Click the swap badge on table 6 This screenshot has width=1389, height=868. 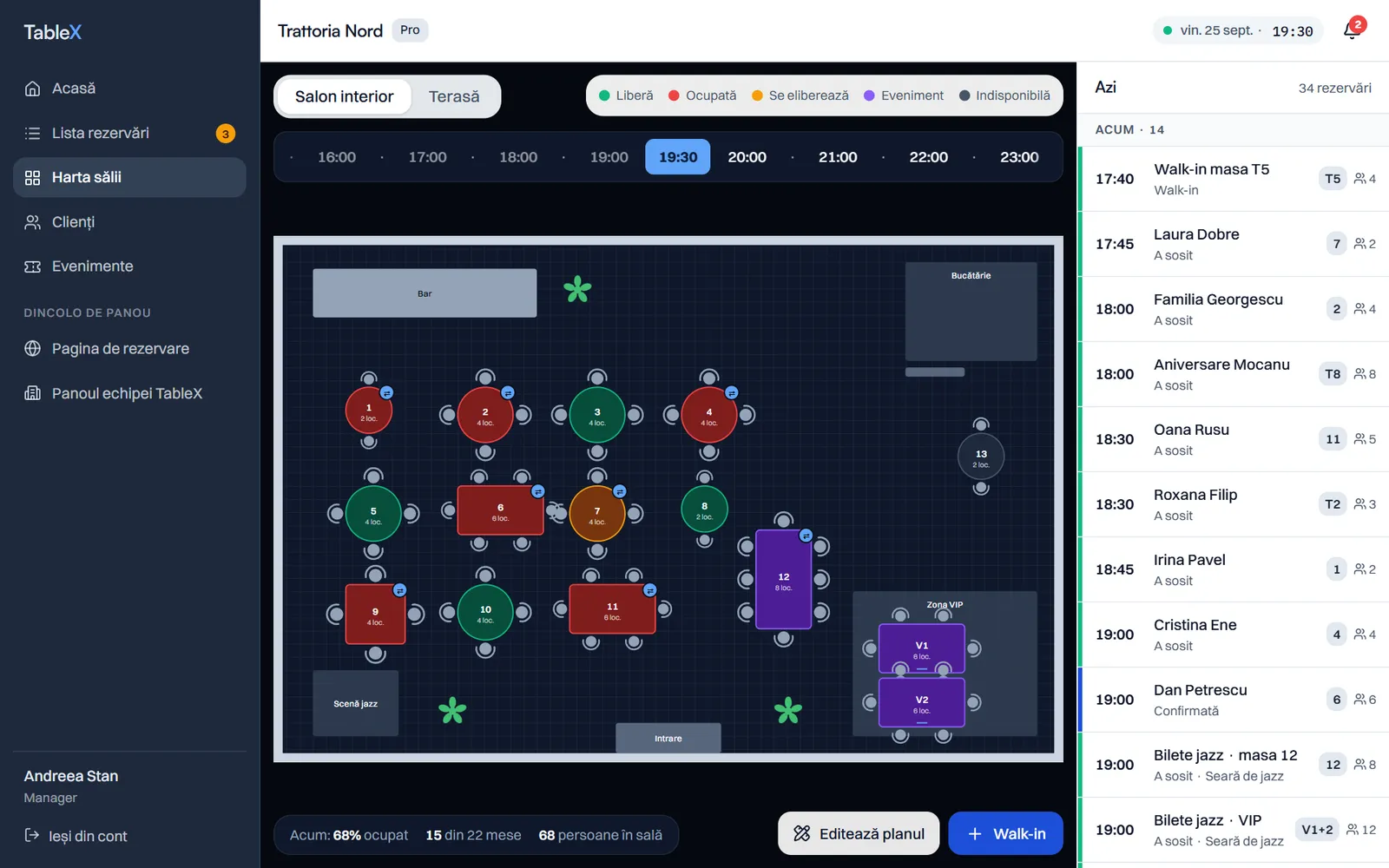coord(537,491)
